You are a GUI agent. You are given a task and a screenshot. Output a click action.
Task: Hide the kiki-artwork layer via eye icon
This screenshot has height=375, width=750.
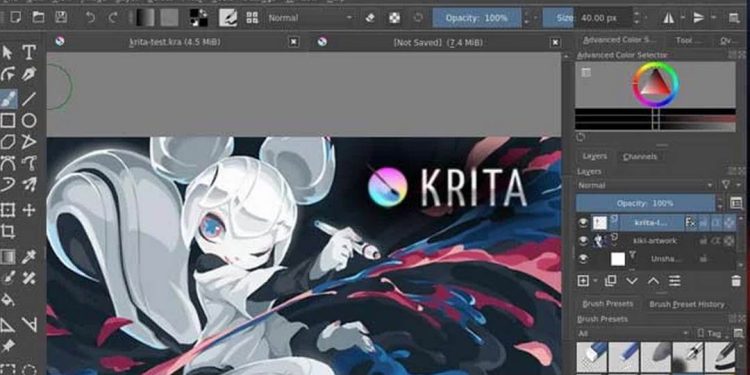(x=583, y=241)
